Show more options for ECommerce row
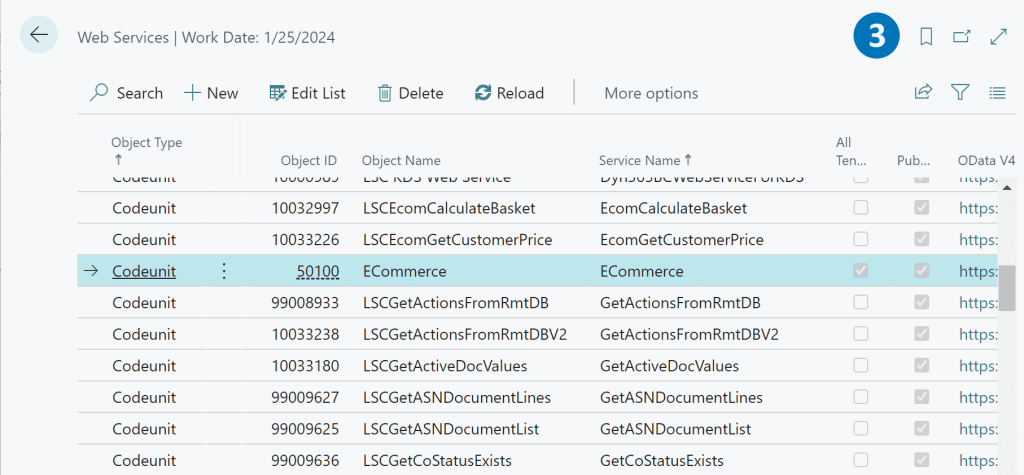 [224, 271]
